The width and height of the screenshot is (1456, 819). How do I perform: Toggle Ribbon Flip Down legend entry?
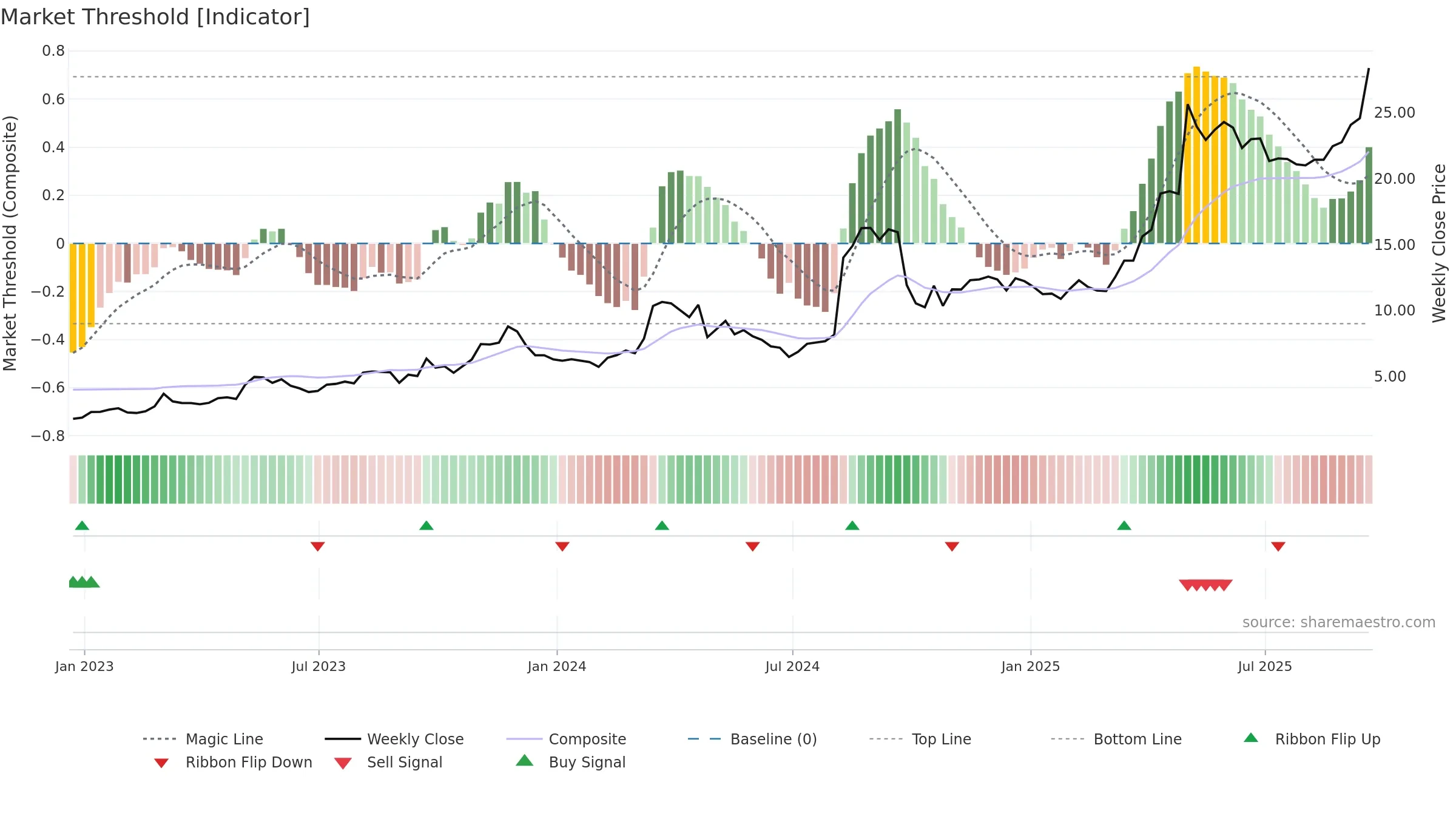[232, 762]
